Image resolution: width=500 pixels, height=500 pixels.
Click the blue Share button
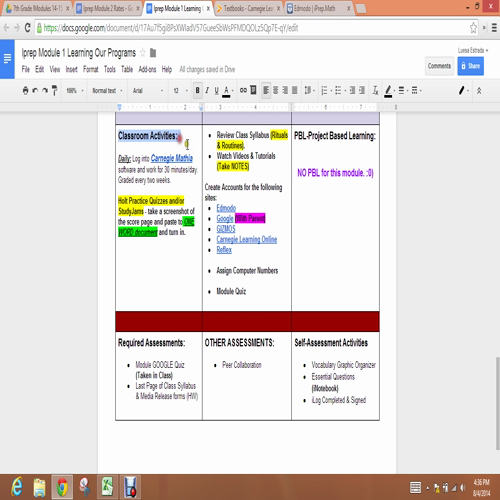(x=470, y=66)
